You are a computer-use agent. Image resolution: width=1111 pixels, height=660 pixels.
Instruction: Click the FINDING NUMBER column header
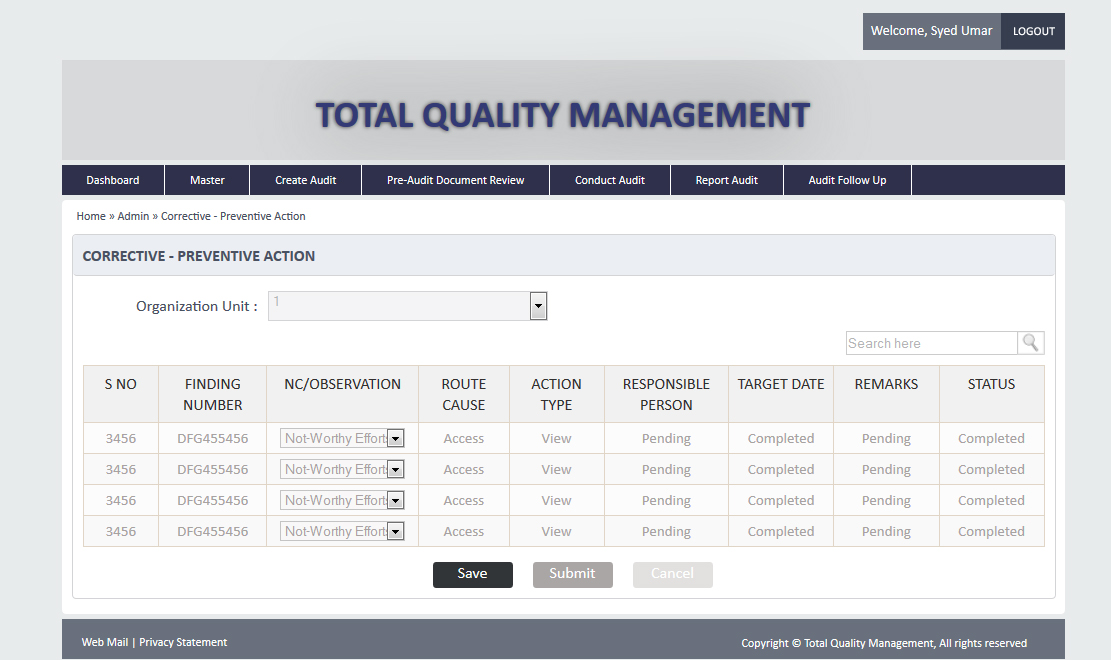tap(213, 394)
